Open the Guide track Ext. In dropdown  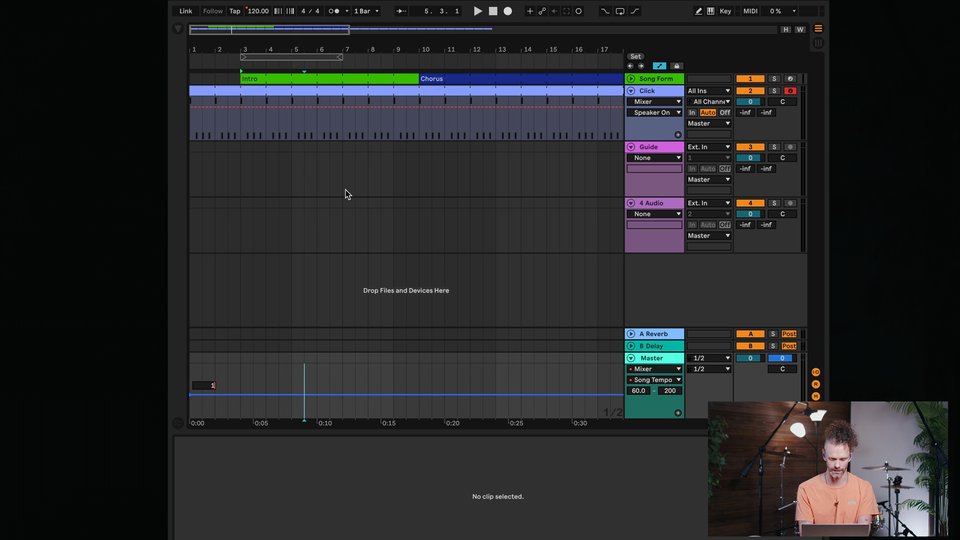pyautogui.click(x=708, y=147)
